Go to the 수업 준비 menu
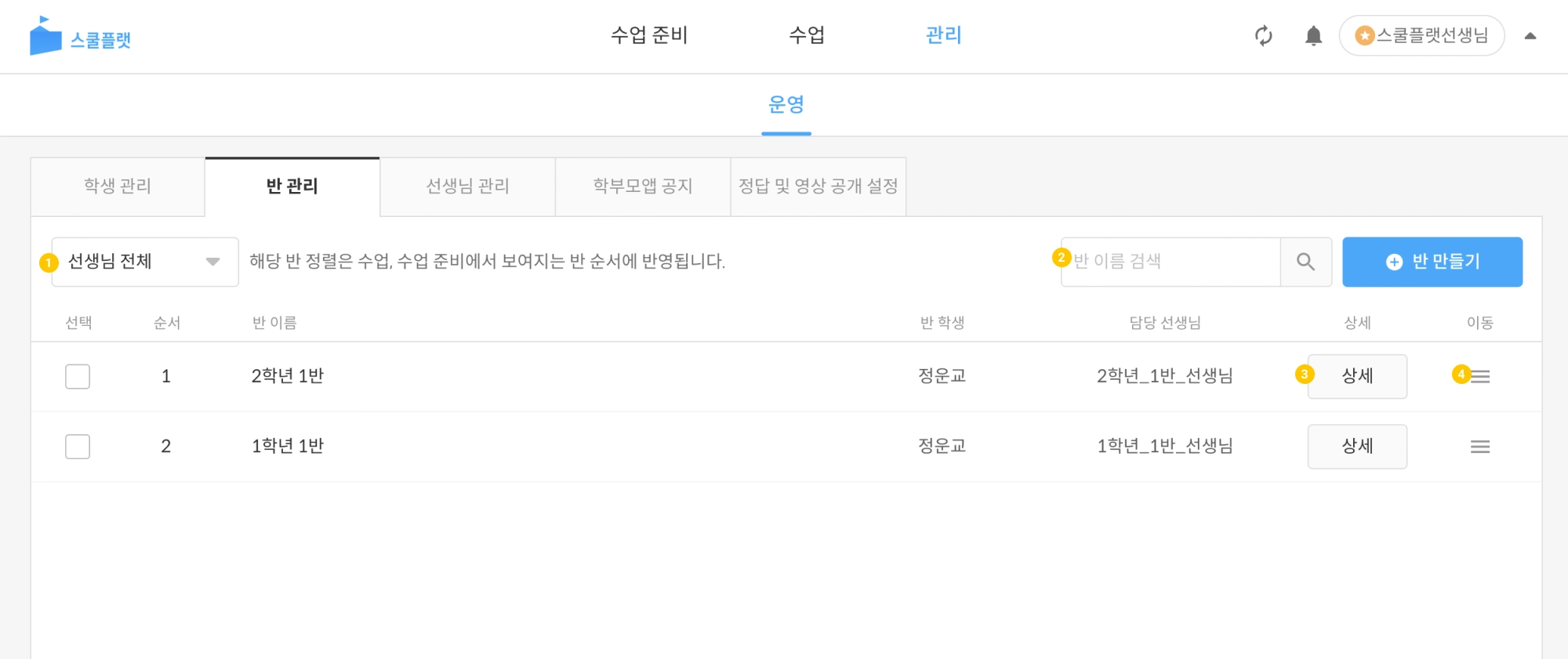Screen dimensions: 1568x659 pyautogui.click(x=649, y=35)
